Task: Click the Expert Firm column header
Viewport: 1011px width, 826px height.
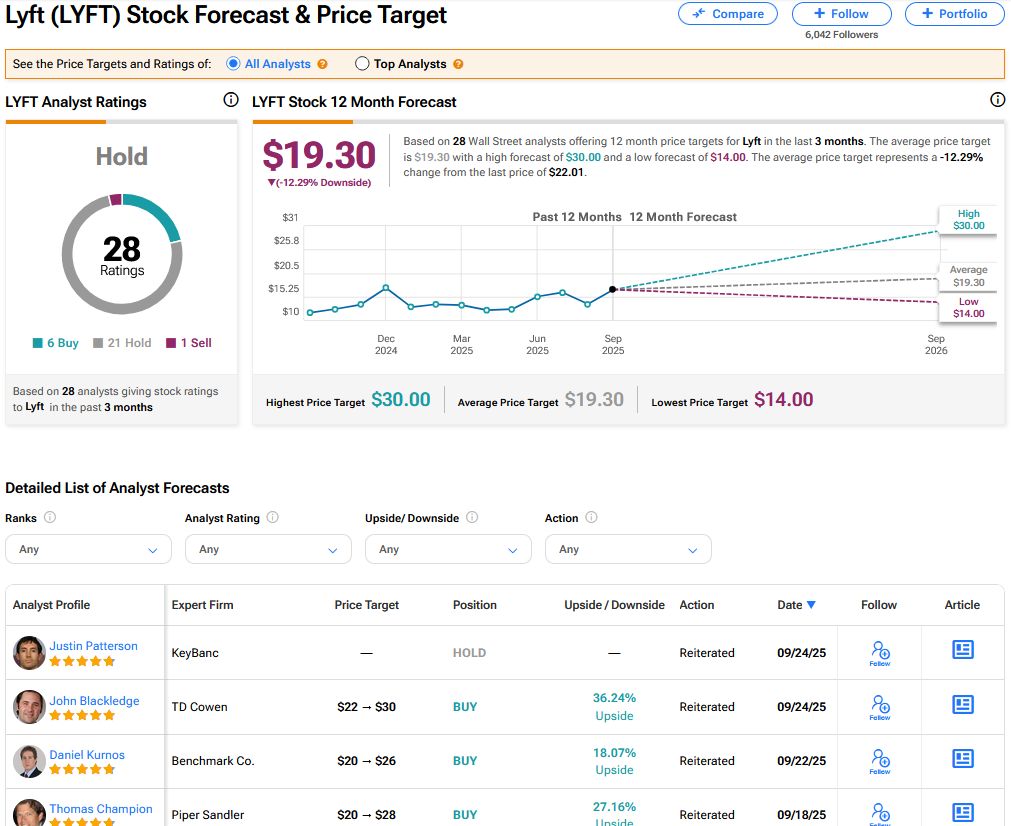Action: [202, 605]
